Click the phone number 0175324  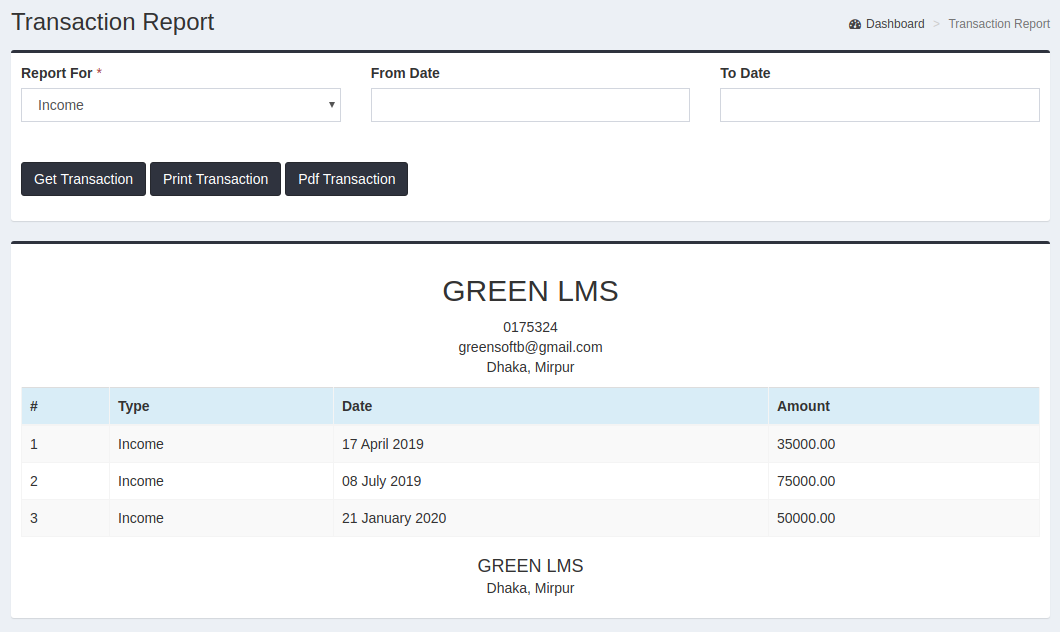click(530, 327)
